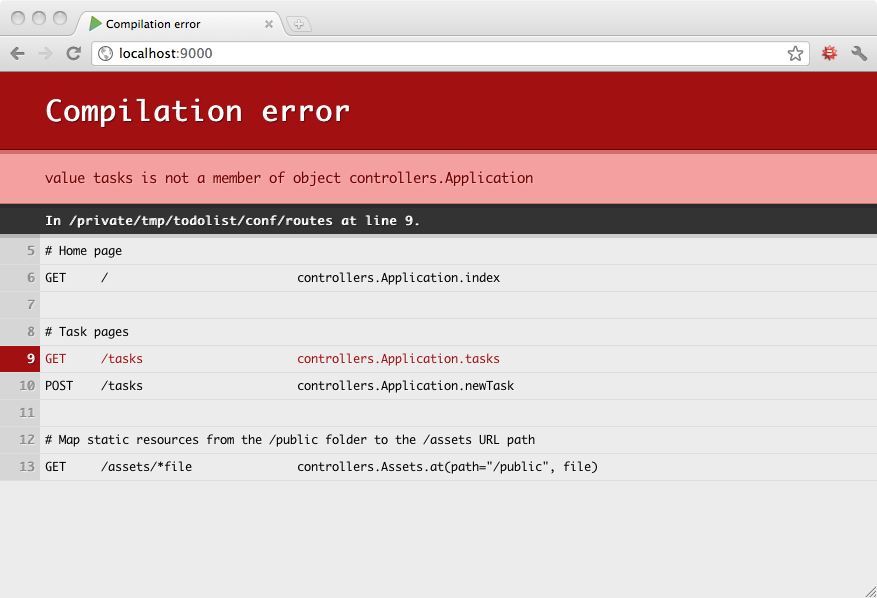This screenshot has height=598, width=877.
Task: Open the red bug extension icon
Action: tap(829, 54)
